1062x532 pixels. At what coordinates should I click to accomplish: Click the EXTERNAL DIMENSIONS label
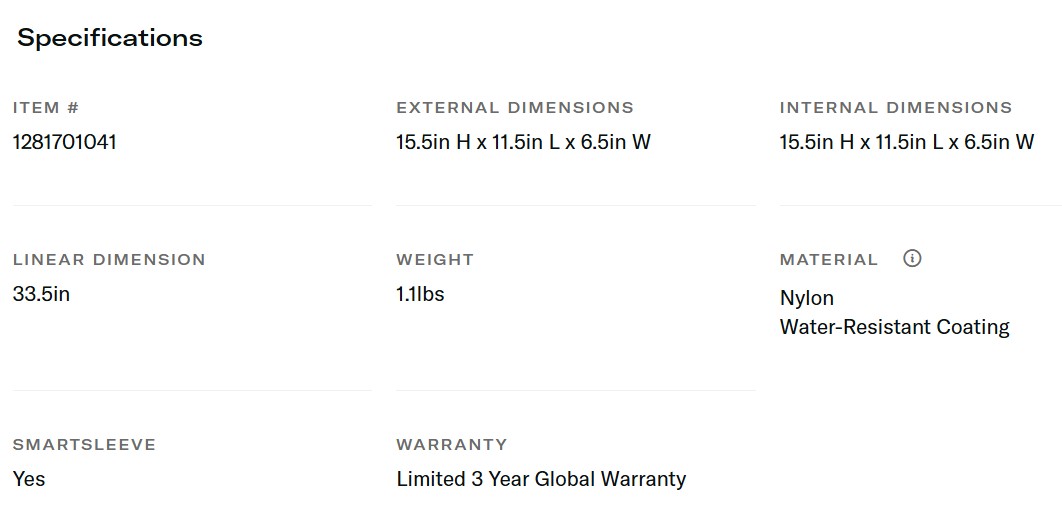[x=515, y=108]
